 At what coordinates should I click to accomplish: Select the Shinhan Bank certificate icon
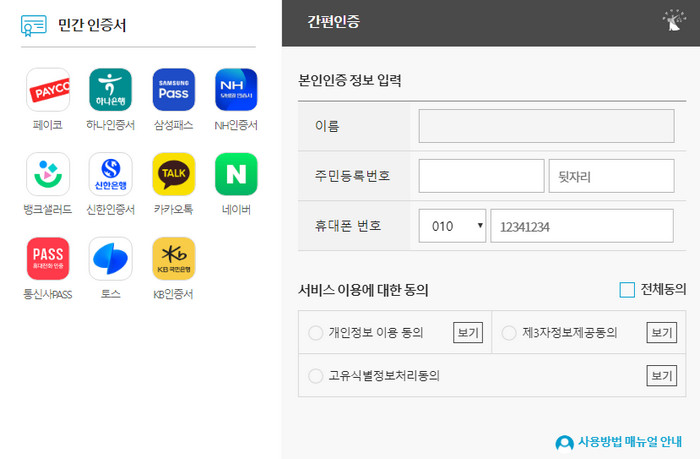point(110,174)
